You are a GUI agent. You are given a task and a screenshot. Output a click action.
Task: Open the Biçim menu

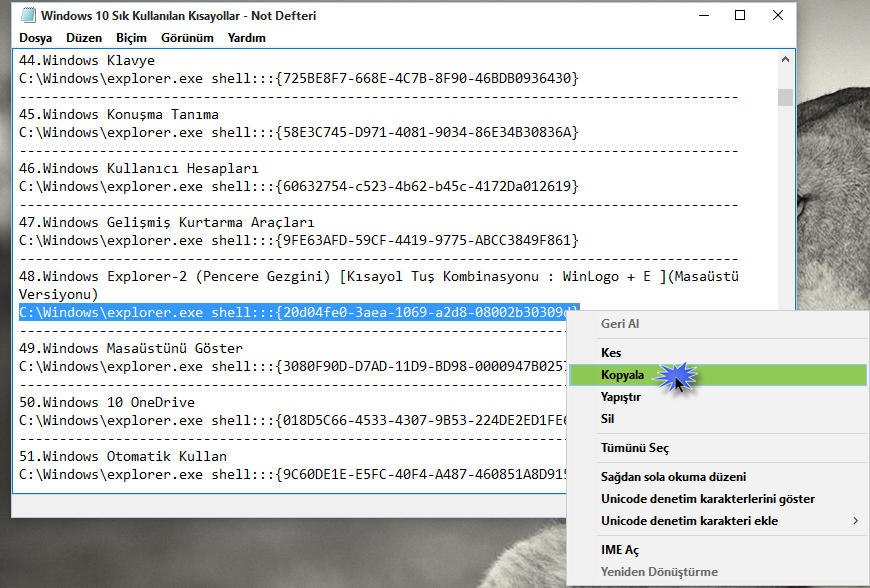(131, 38)
